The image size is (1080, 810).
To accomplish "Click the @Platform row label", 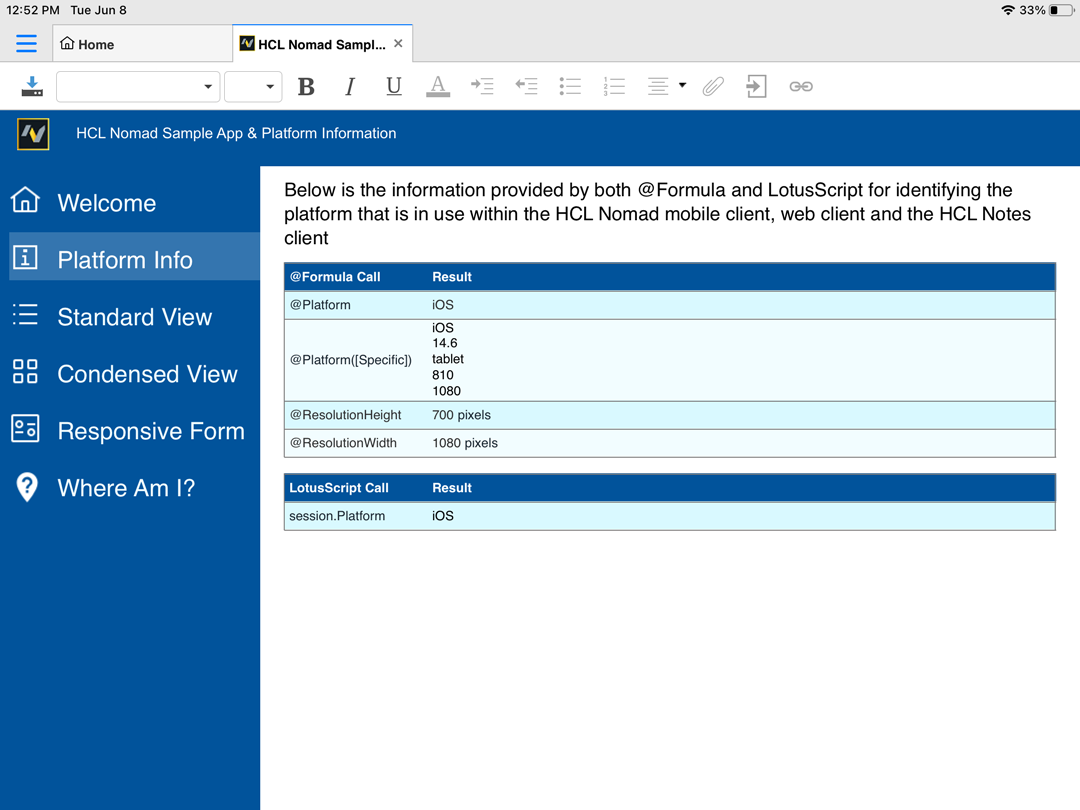I will pyautogui.click(x=320, y=304).
